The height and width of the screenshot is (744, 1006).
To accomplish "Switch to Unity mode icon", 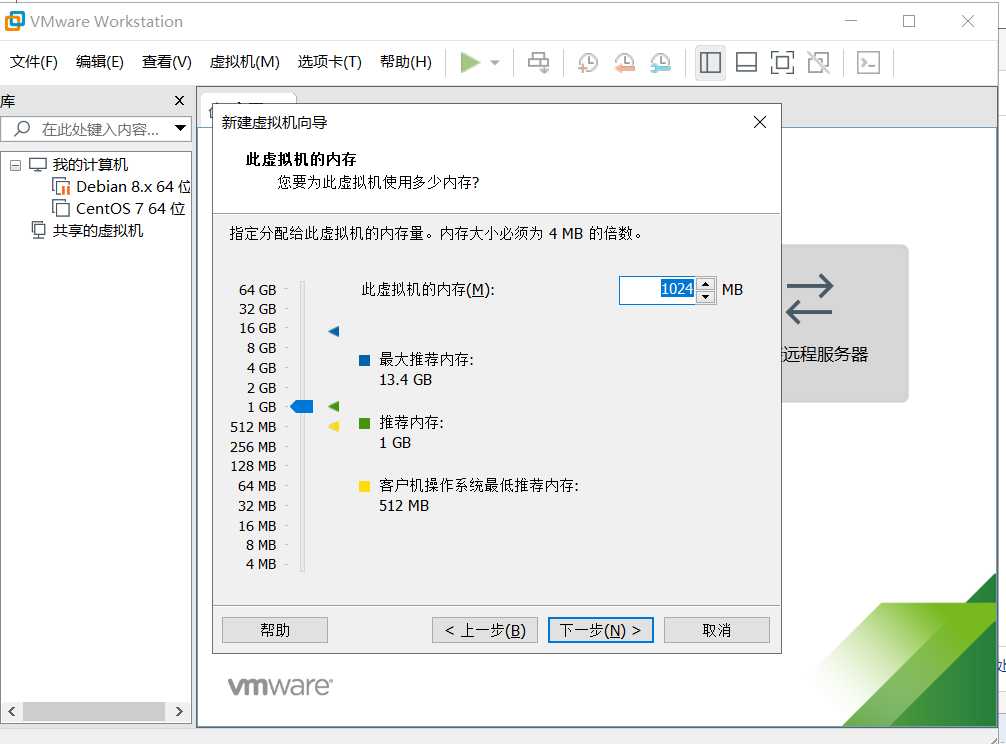I will (818, 62).
